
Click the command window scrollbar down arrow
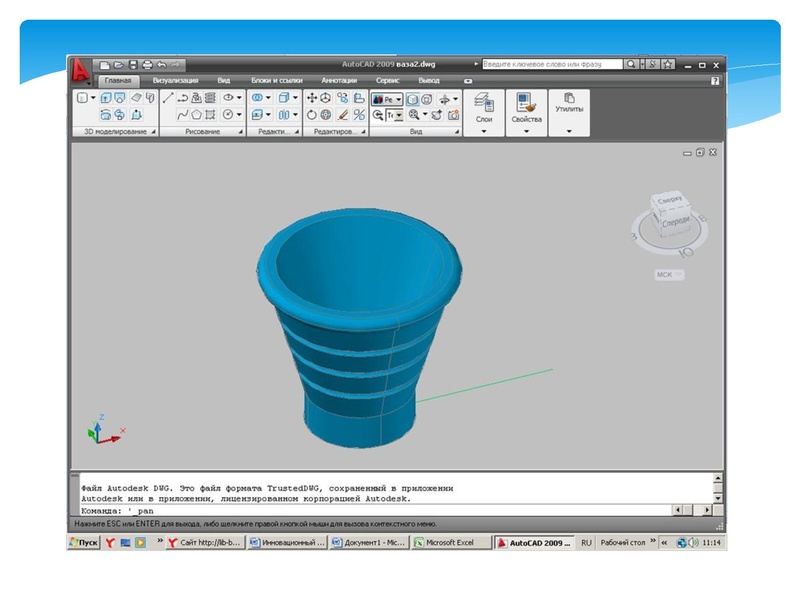[x=717, y=497]
